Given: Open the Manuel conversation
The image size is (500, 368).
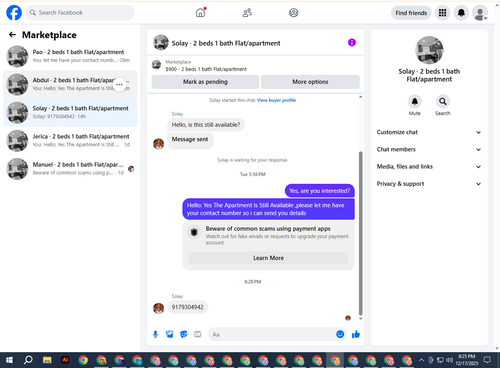Looking at the screenshot, I should point(70,168).
